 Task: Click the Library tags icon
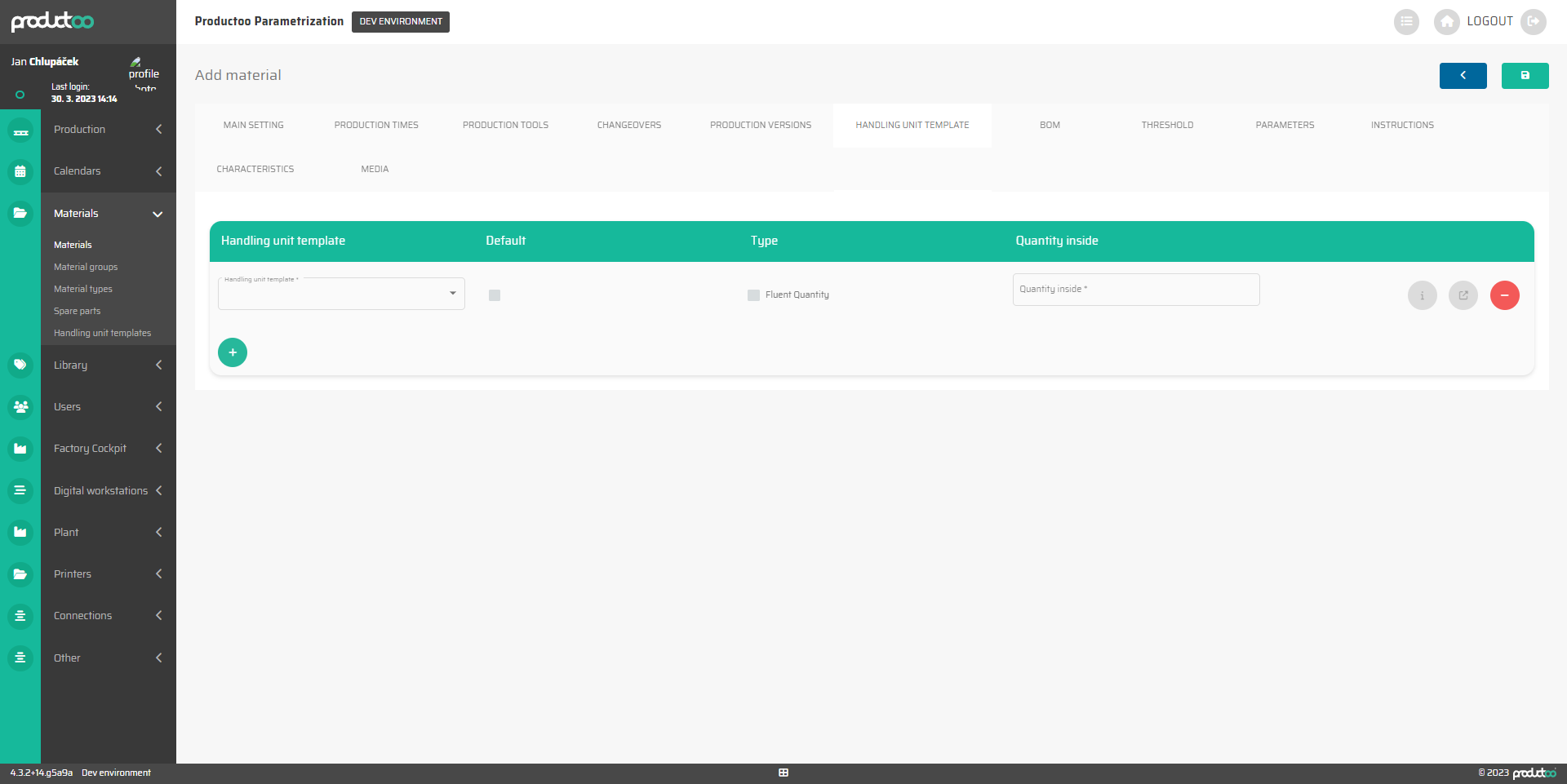click(x=20, y=365)
